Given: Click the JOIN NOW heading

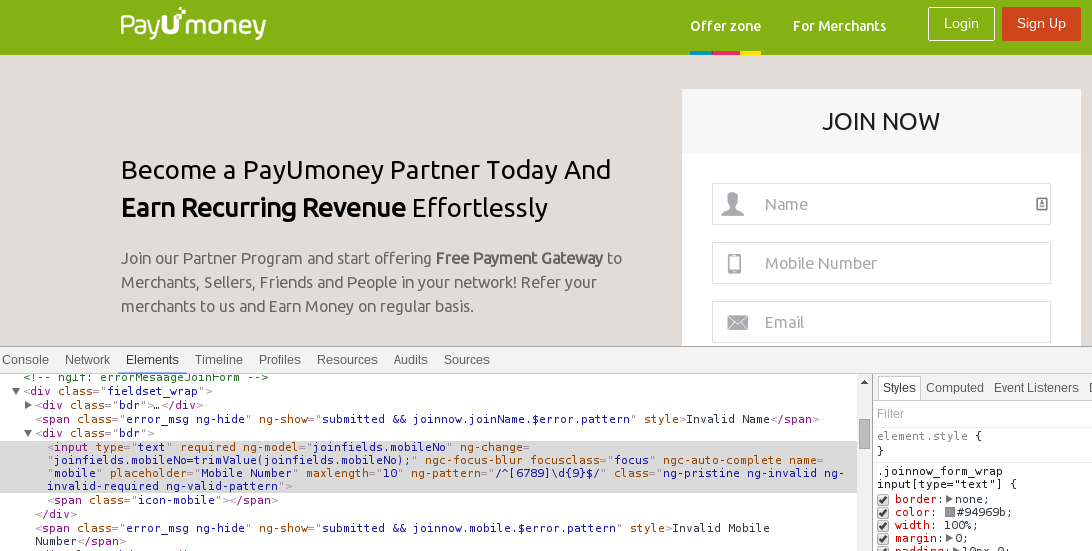Looking at the screenshot, I should [x=881, y=122].
